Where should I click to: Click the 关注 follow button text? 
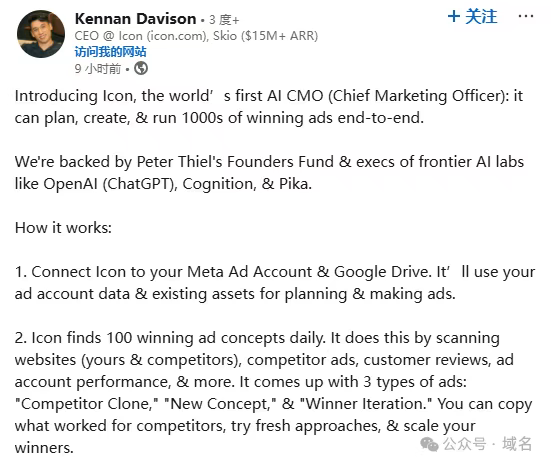coord(481,17)
